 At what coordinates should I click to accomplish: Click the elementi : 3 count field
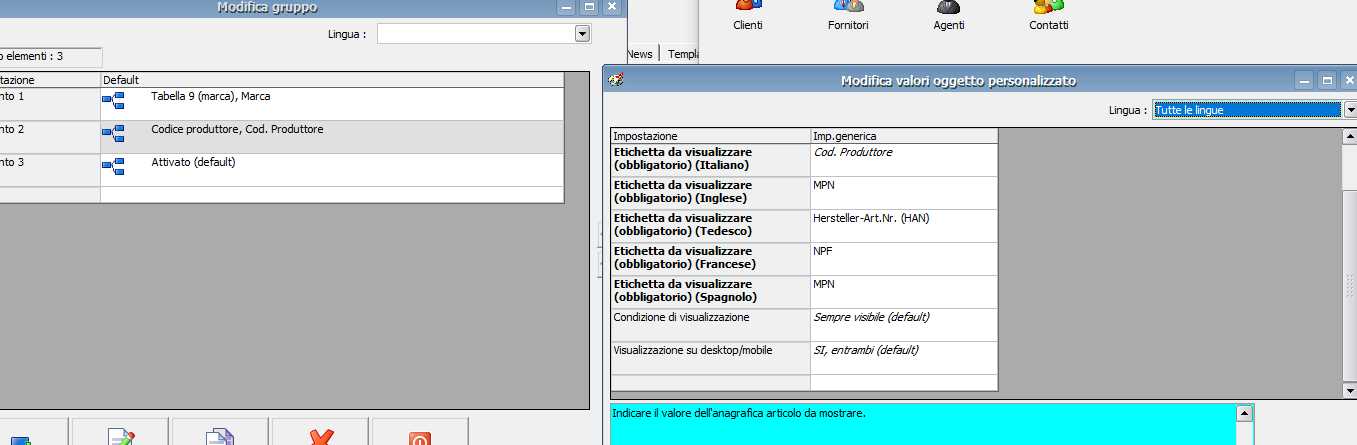(50, 57)
